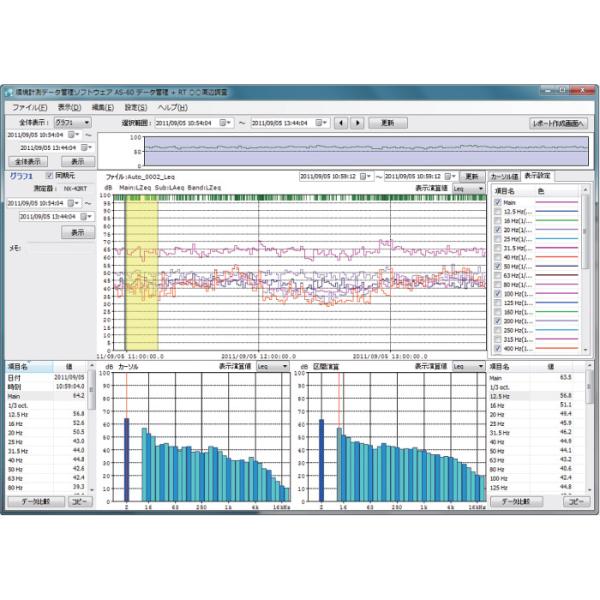The image size is (600, 600).
Task: Uncheck the 100 Hz series checkbox
Action: (x=497, y=294)
